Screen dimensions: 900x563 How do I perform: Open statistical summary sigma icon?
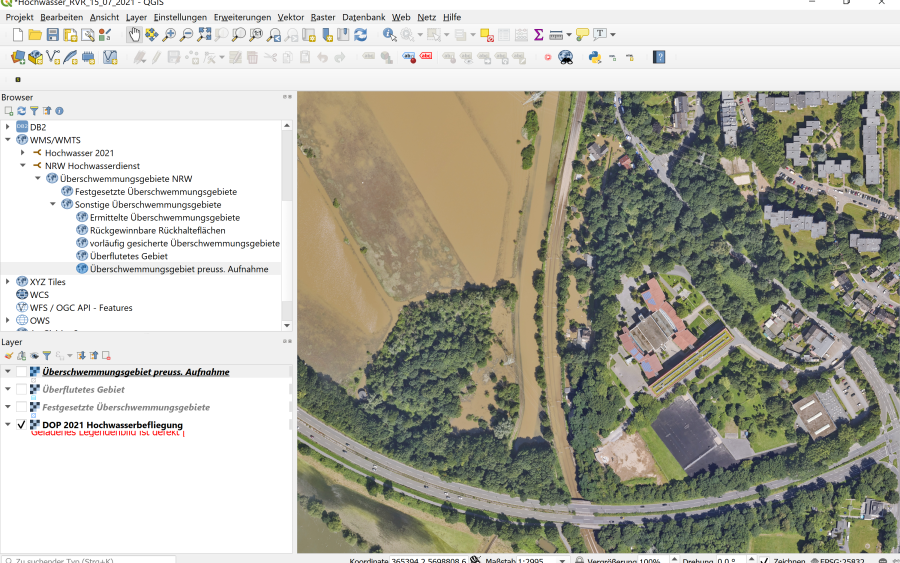click(x=538, y=35)
